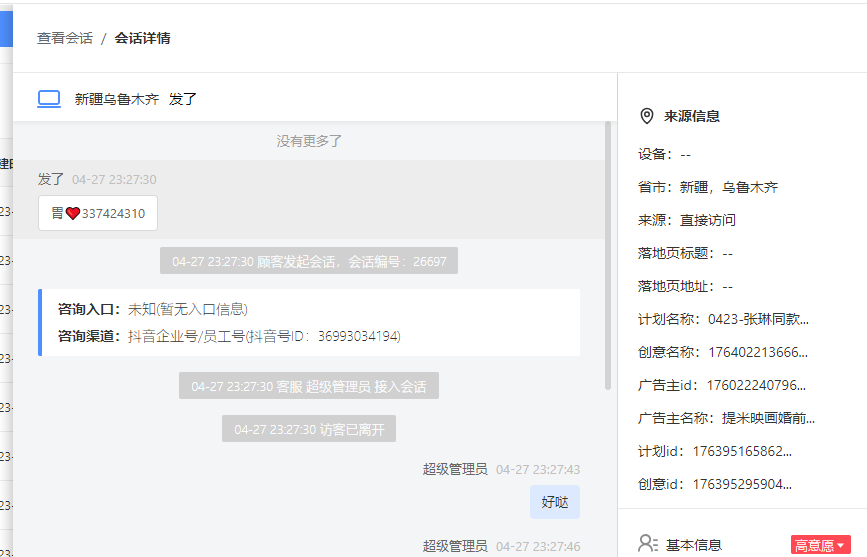The image size is (867, 557).
Task: Click the 基本信息 section heading
Action: [693, 545]
